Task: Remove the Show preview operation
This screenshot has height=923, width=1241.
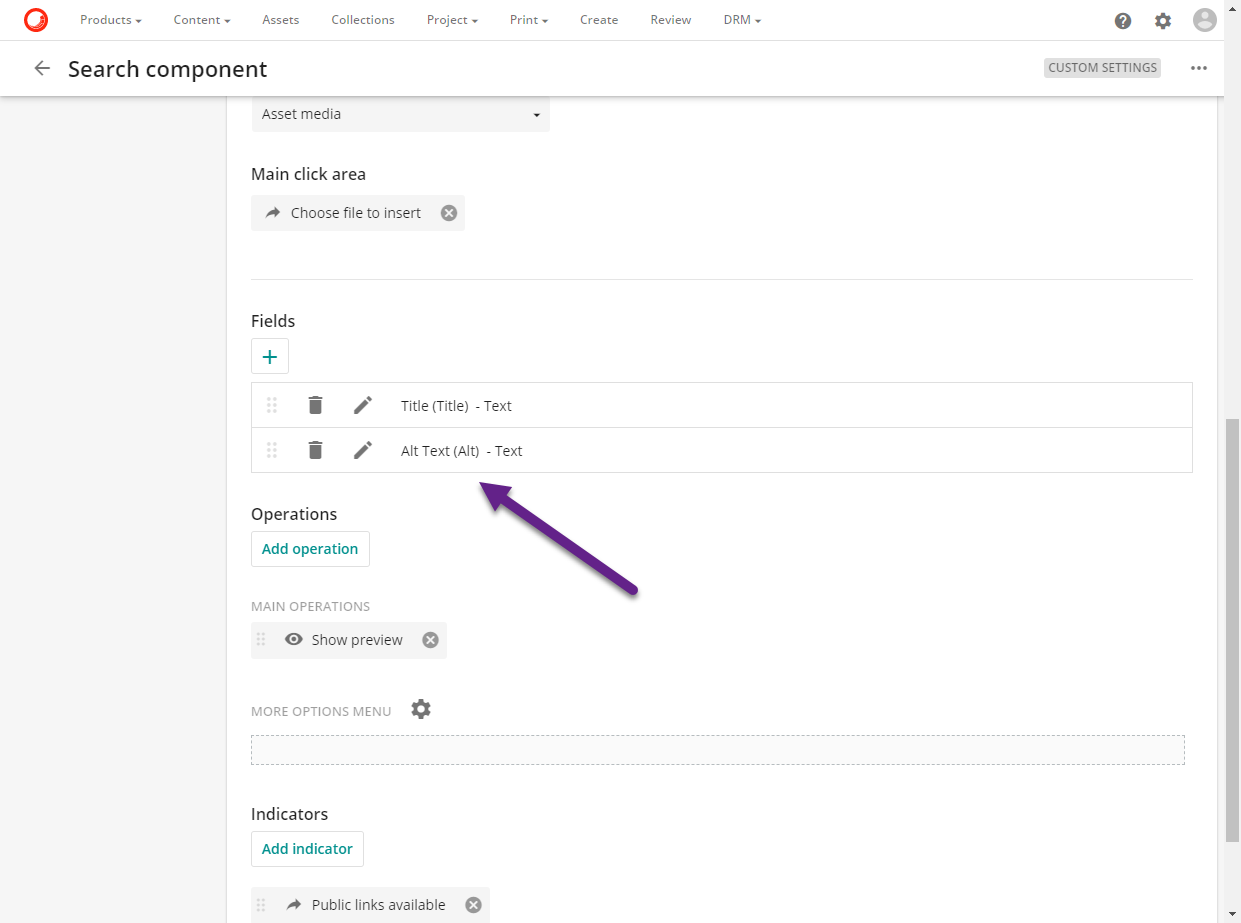Action: point(430,640)
